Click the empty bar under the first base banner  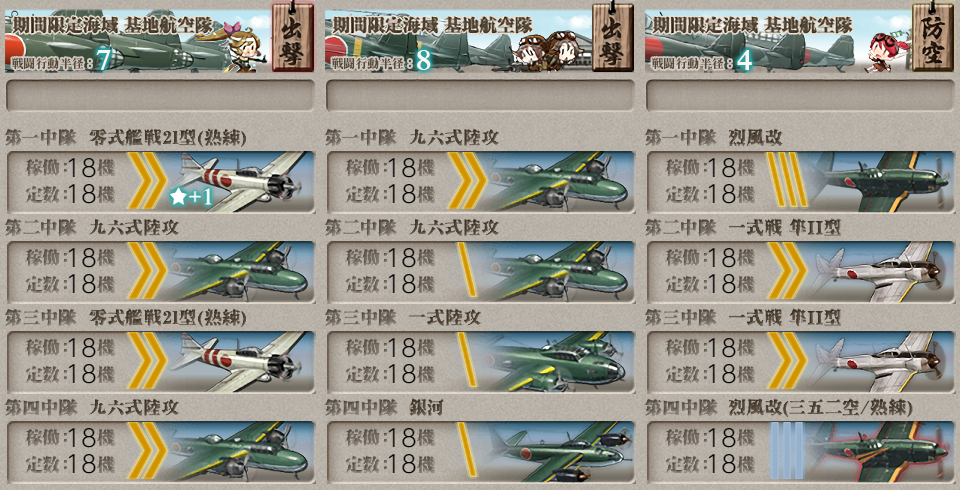point(160,96)
